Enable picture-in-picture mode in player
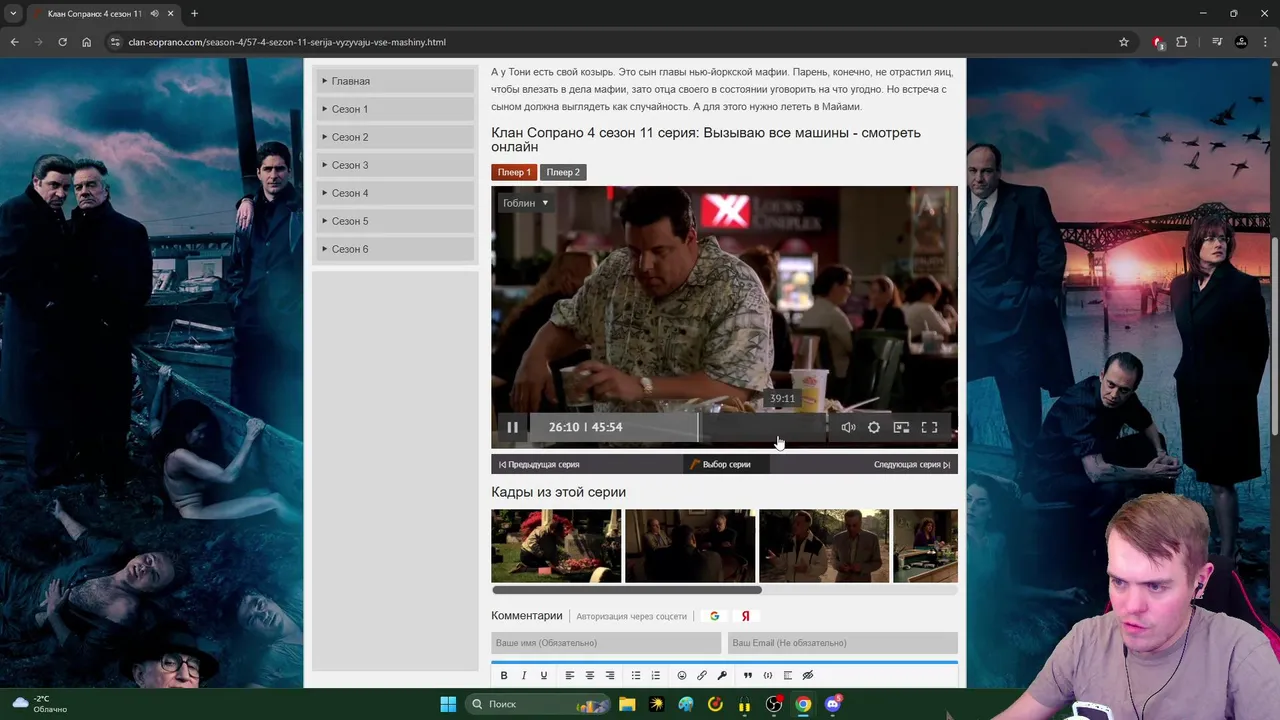This screenshot has height=720, width=1280. click(x=901, y=427)
